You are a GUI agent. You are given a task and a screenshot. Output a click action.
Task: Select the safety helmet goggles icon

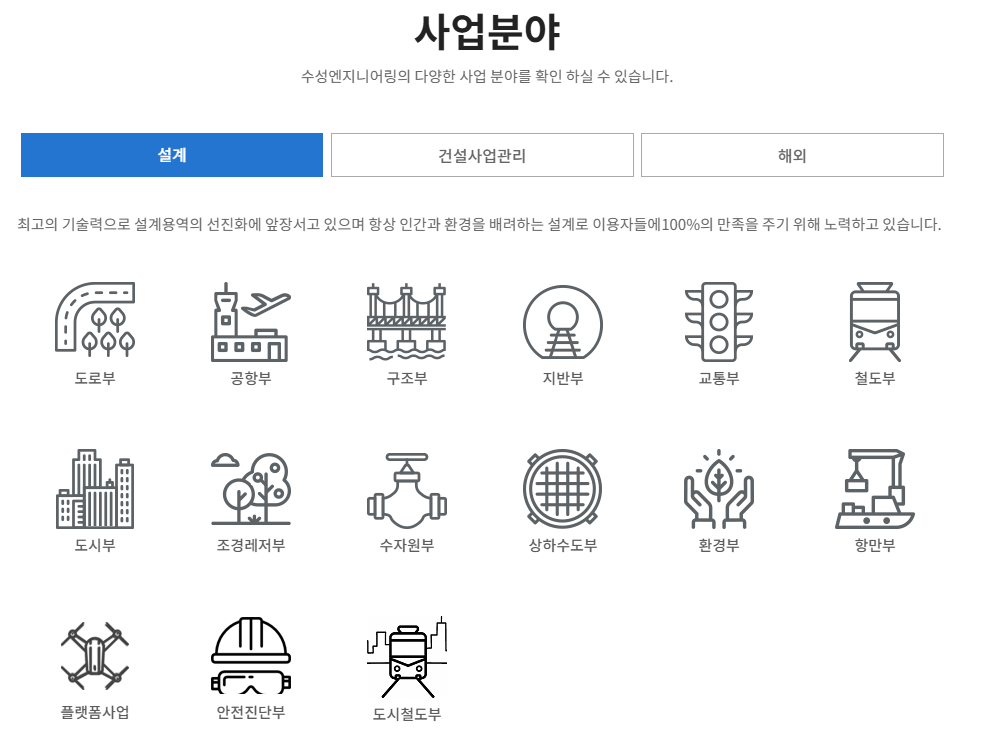[x=250, y=655]
